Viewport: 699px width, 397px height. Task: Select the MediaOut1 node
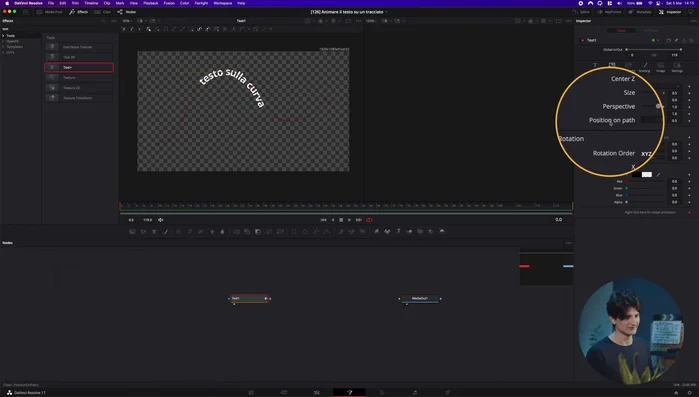(x=419, y=299)
